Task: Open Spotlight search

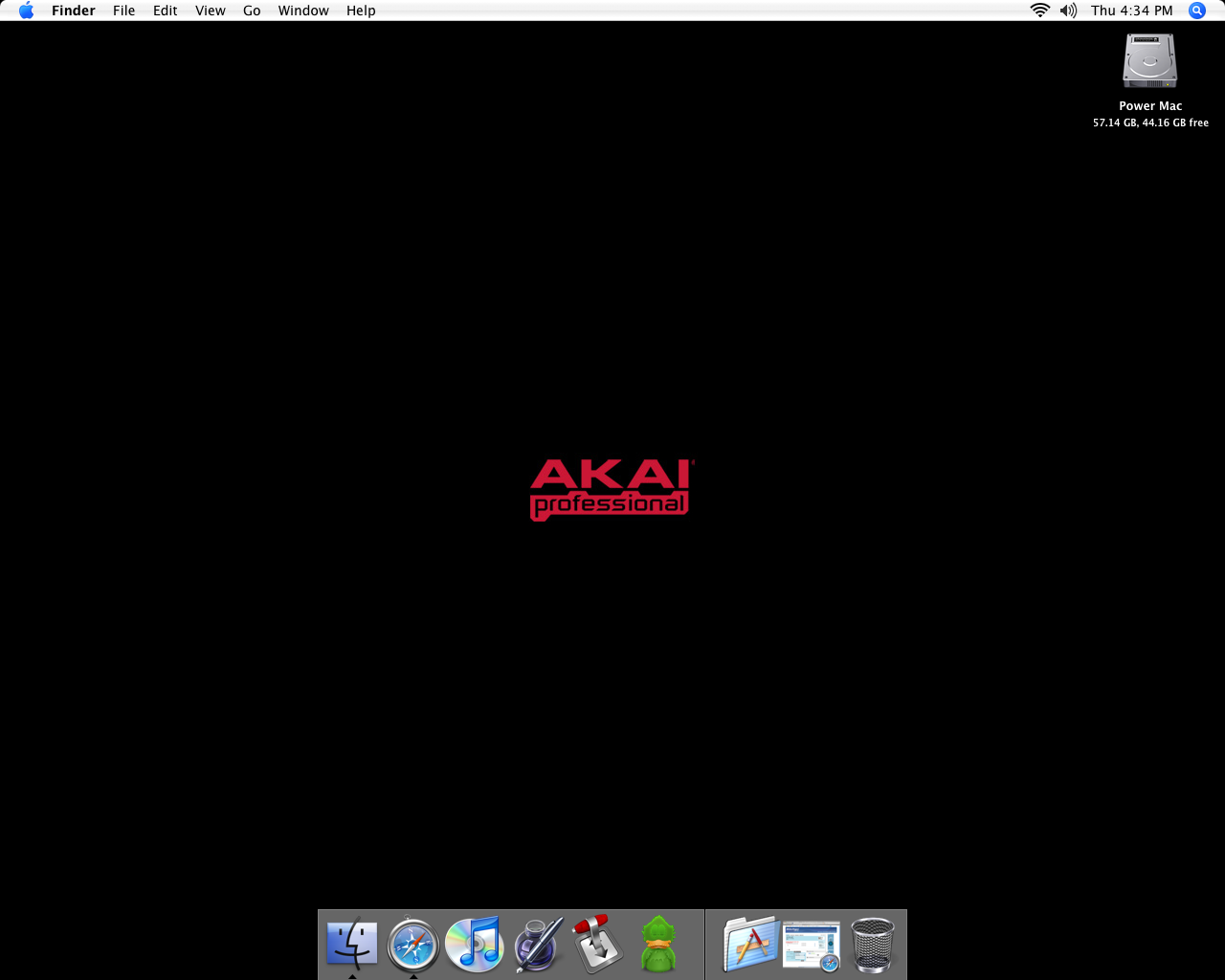Action: coord(1197,11)
